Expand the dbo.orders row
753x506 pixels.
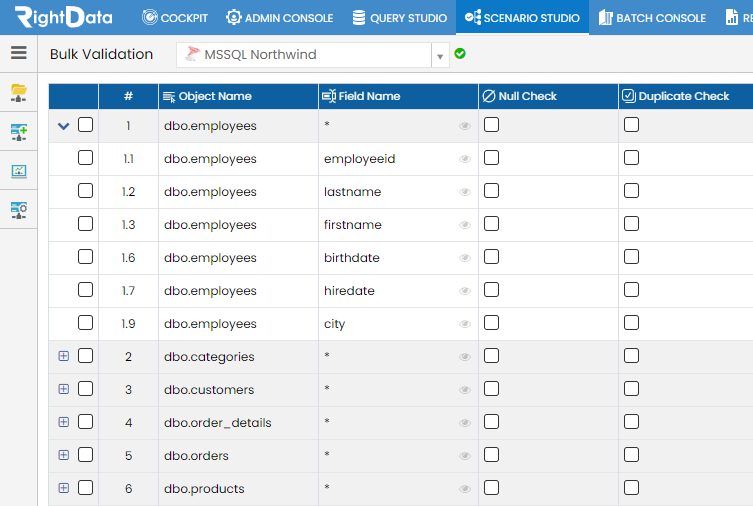click(63, 455)
